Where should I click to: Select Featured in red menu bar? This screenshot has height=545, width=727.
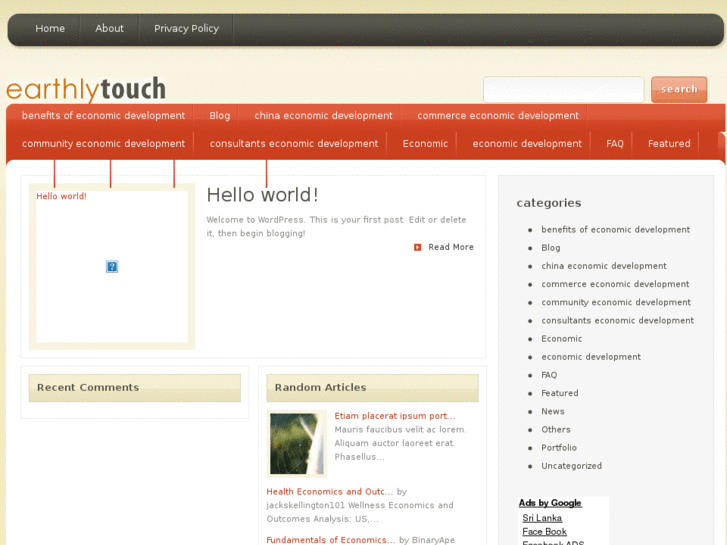point(669,144)
